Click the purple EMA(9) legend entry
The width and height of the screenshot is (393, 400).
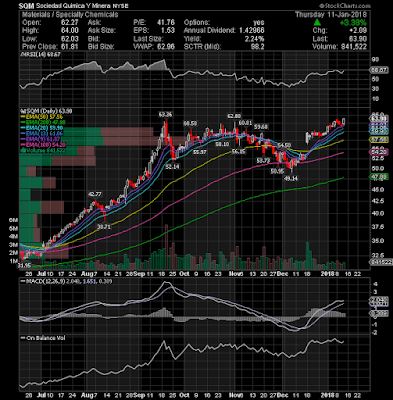[40, 139]
